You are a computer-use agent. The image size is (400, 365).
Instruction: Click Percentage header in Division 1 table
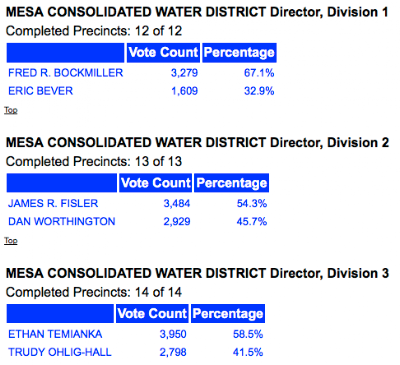coord(239,53)
